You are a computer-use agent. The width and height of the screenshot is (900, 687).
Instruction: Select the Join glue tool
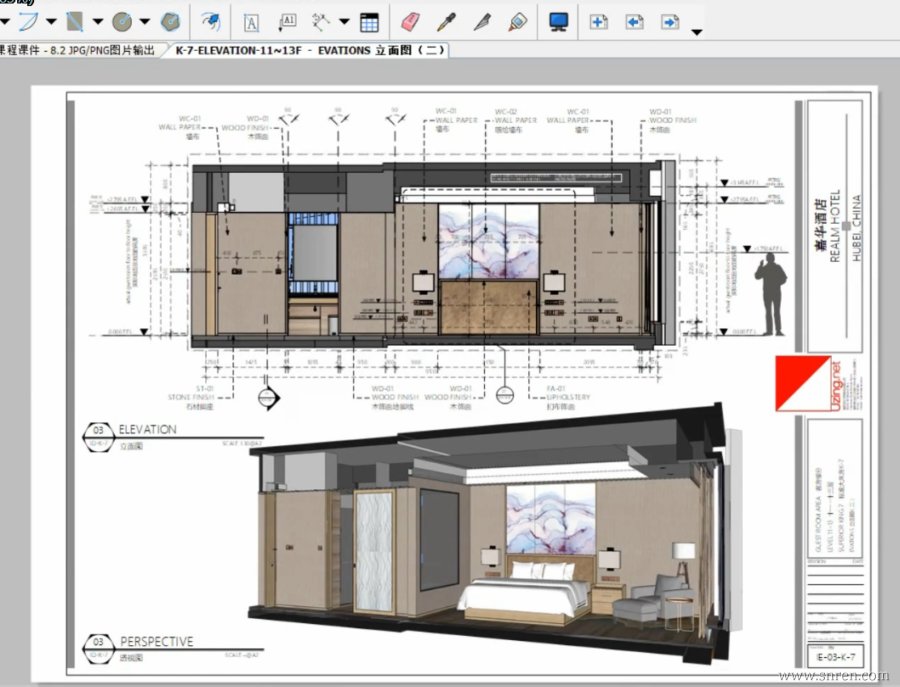pyautogui.click(x=517, y=22)
